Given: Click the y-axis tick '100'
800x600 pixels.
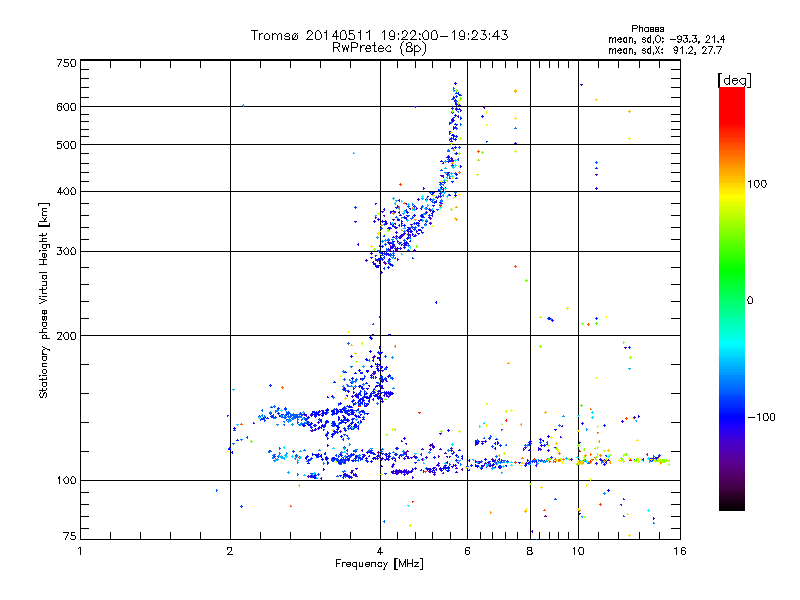Looking at the screenshot, I should coord(66,481).
